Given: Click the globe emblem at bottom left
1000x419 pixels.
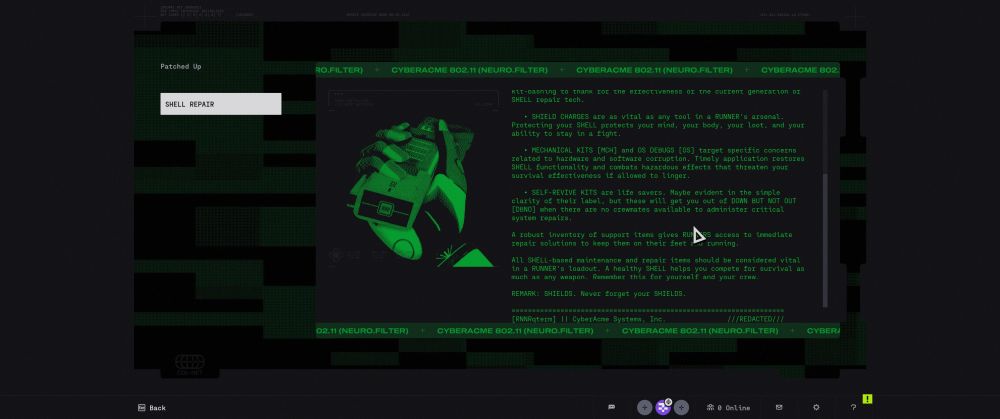Looking at the screenshot, I should pos(189,362).
